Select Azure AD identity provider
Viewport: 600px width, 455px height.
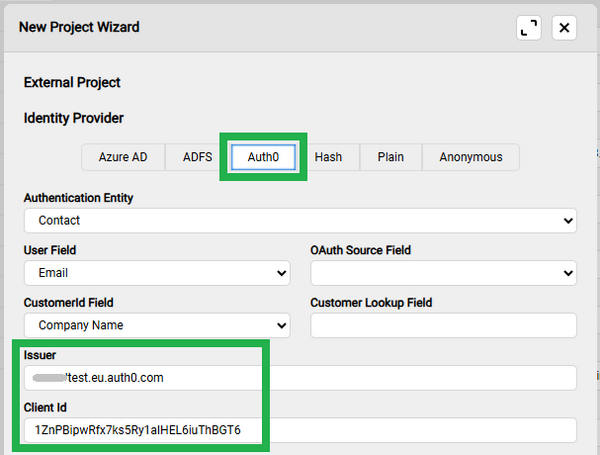pos(123,157)
